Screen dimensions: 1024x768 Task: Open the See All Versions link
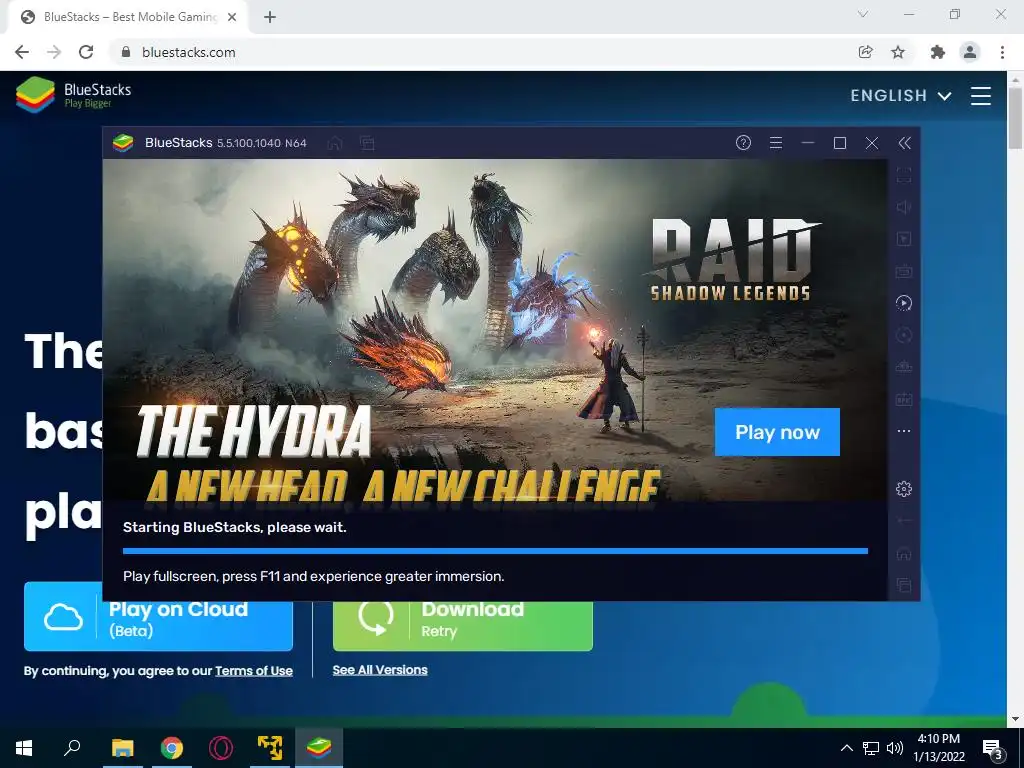point(380,670)
